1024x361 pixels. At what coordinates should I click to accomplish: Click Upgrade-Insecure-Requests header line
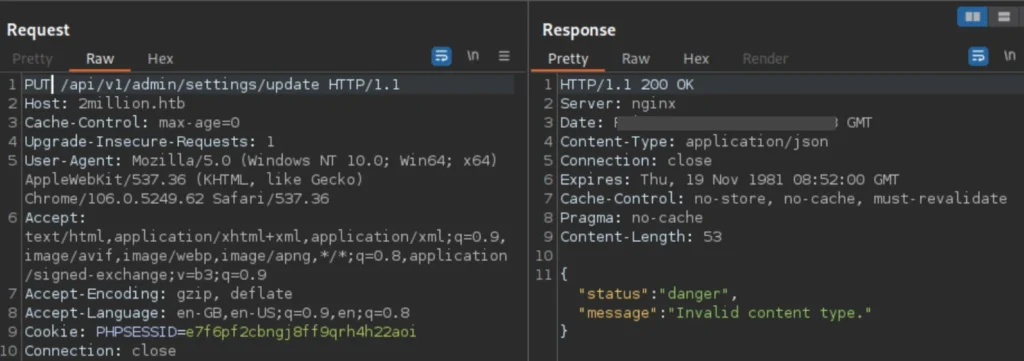(150, 142)
